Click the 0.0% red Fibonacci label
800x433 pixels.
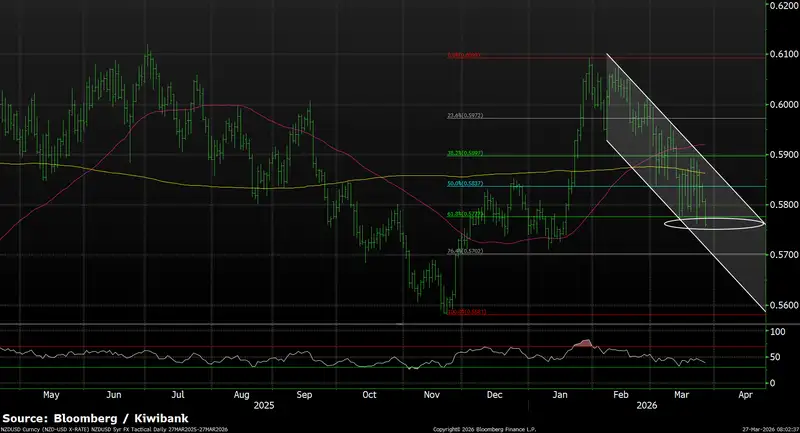click(464, 55)
